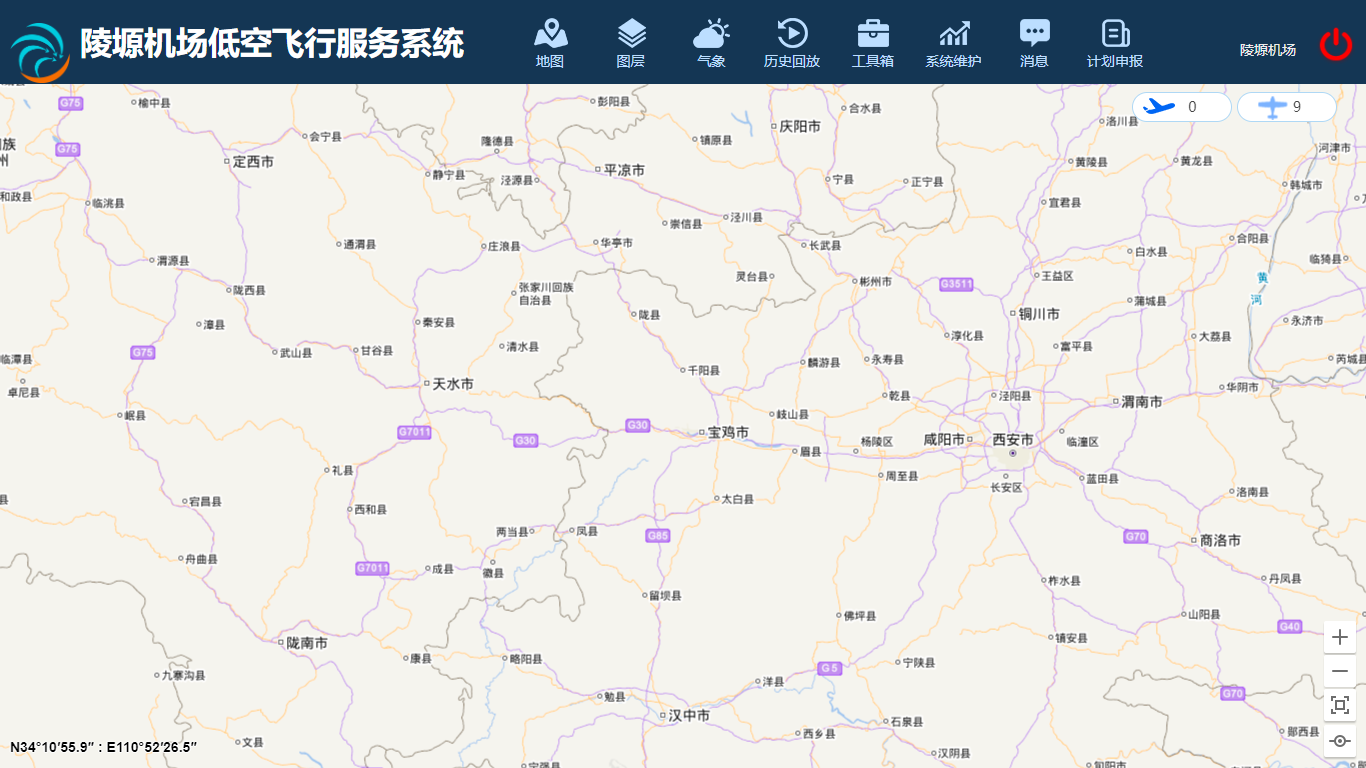
Task: Click 宝鸡市 city label on map
Action: click(x=728, y=432)
